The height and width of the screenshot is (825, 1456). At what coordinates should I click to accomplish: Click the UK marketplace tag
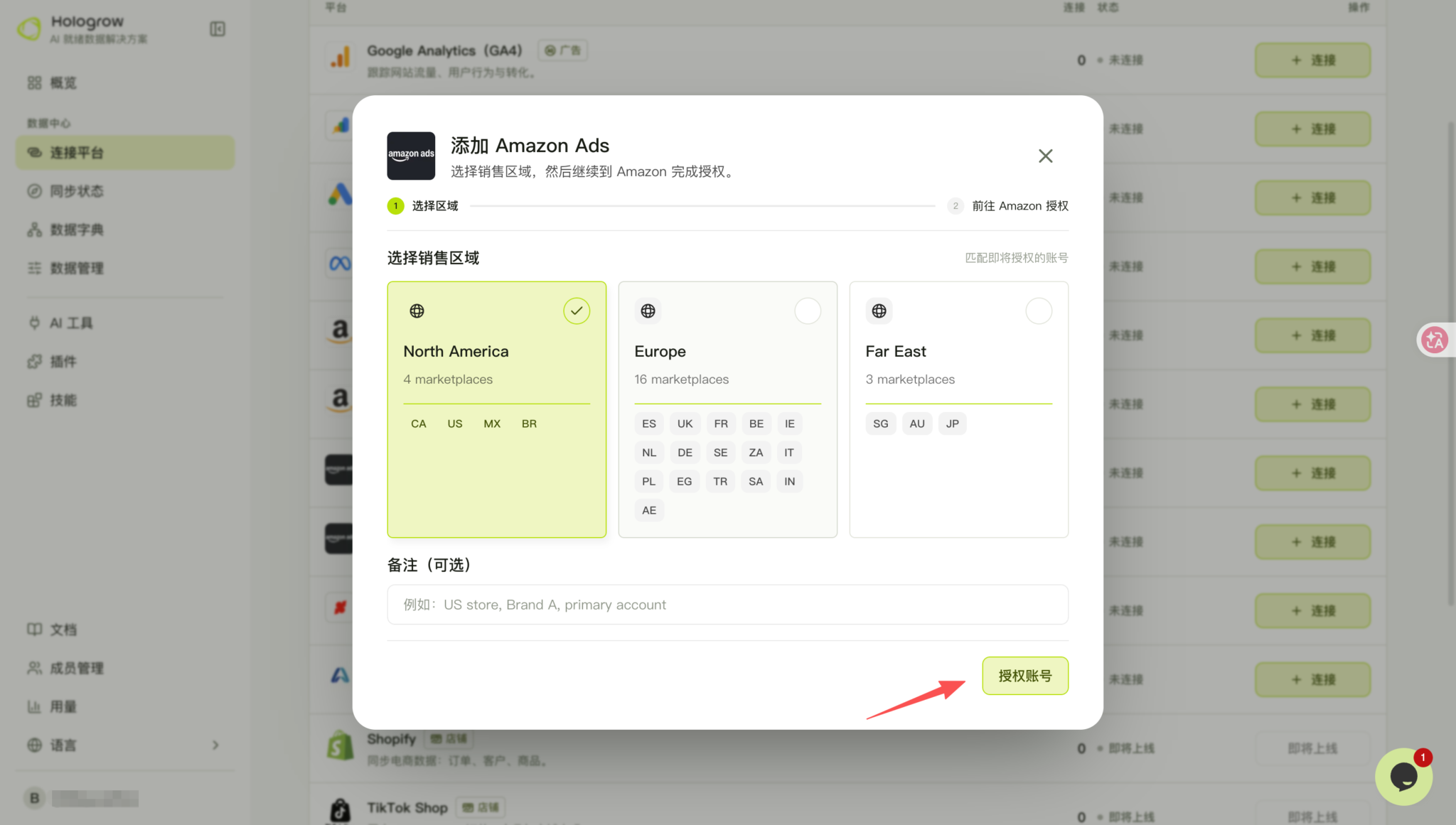pos(685,424)
